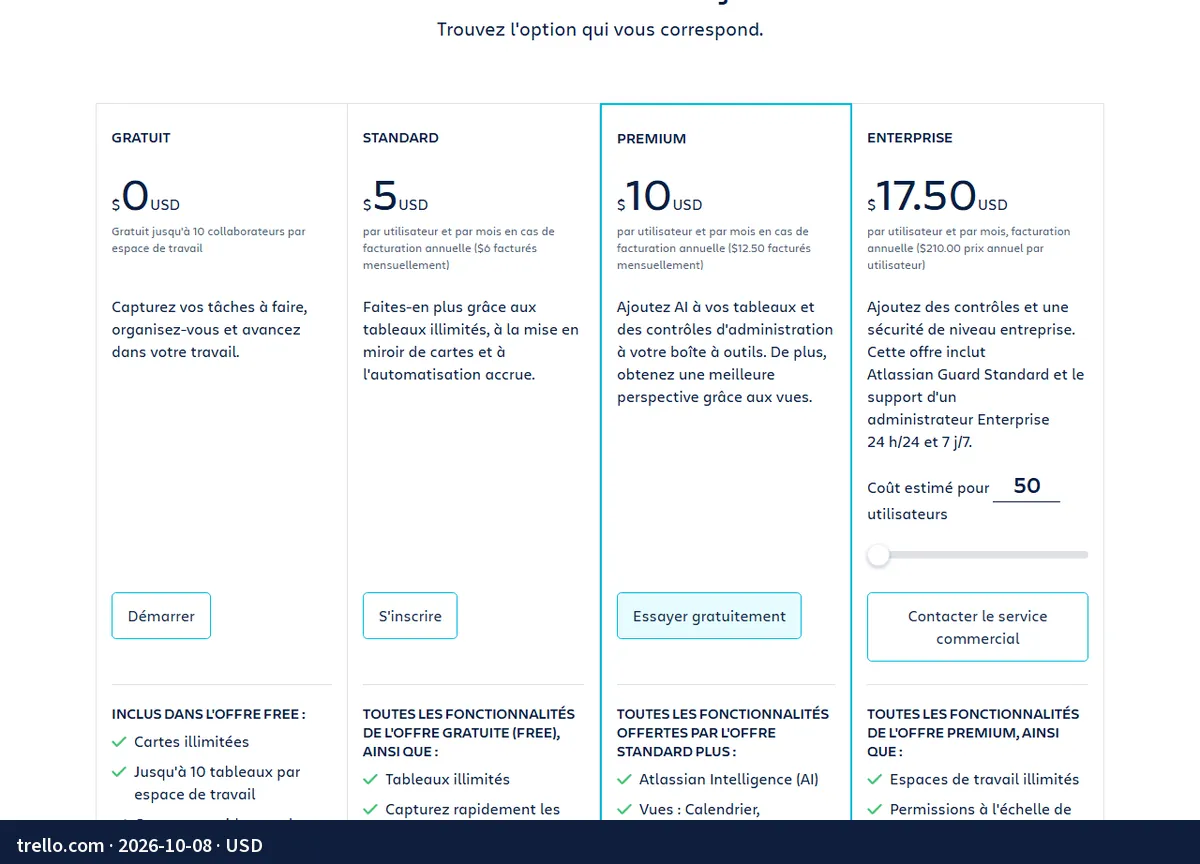Screen dimensions: 1200x864
Task: Click the estimated users field showing 50
Action: (1026, 486)
